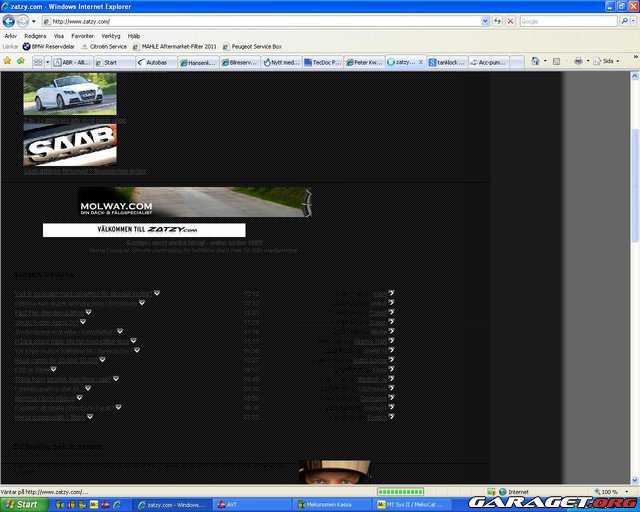640x512 pixels.
Task: Click the Add to Favorites icon
Action: click(20, 61)
